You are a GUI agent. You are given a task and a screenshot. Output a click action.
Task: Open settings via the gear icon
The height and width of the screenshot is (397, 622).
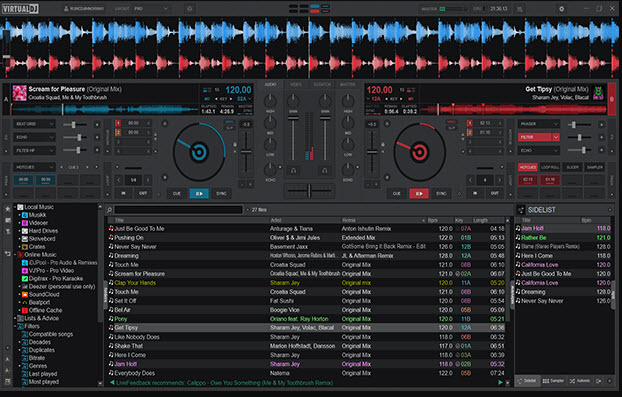(561, 9)
